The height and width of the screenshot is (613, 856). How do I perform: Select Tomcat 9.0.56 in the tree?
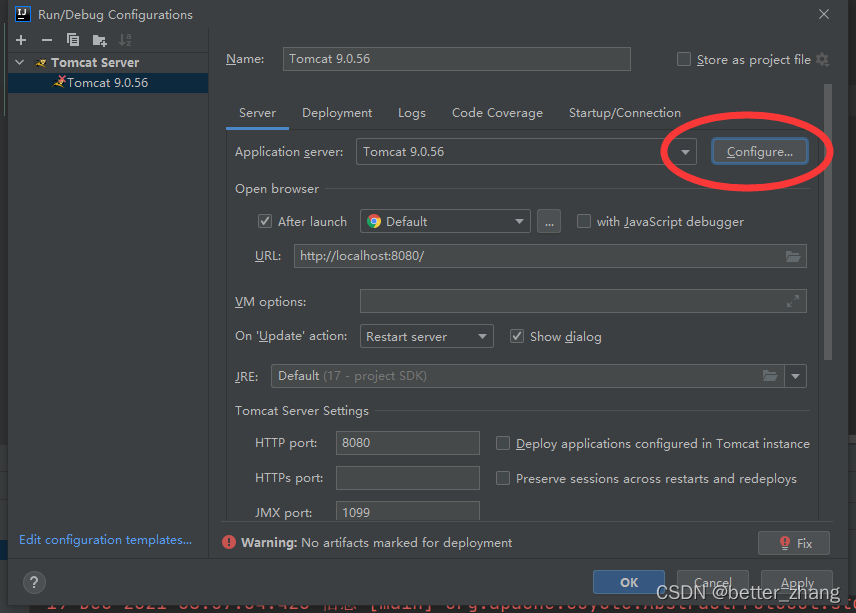(x=108, y=83)
